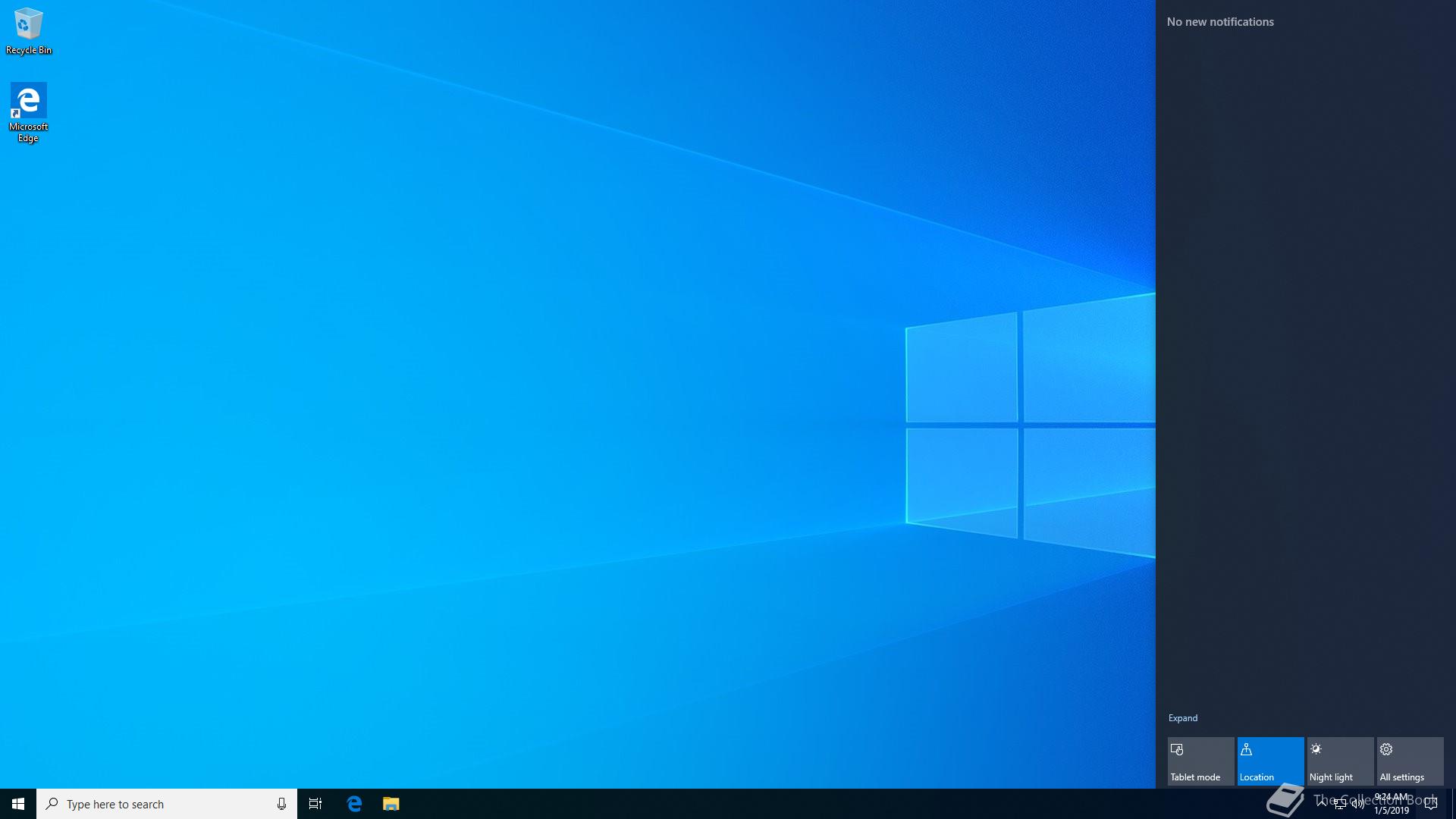This screenshot has height=819, width=1456.
Task: Click the network icon in system tray
Action: [x=1340, y=804]
